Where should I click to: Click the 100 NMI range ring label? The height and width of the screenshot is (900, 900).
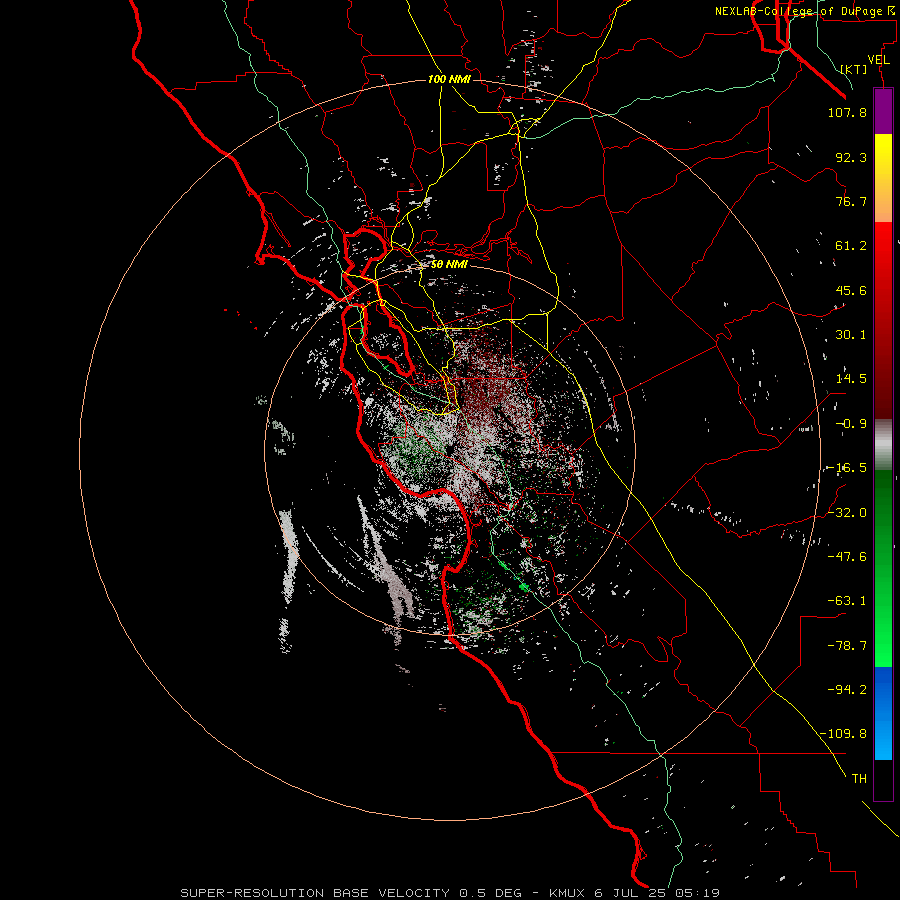pos(449,79)
